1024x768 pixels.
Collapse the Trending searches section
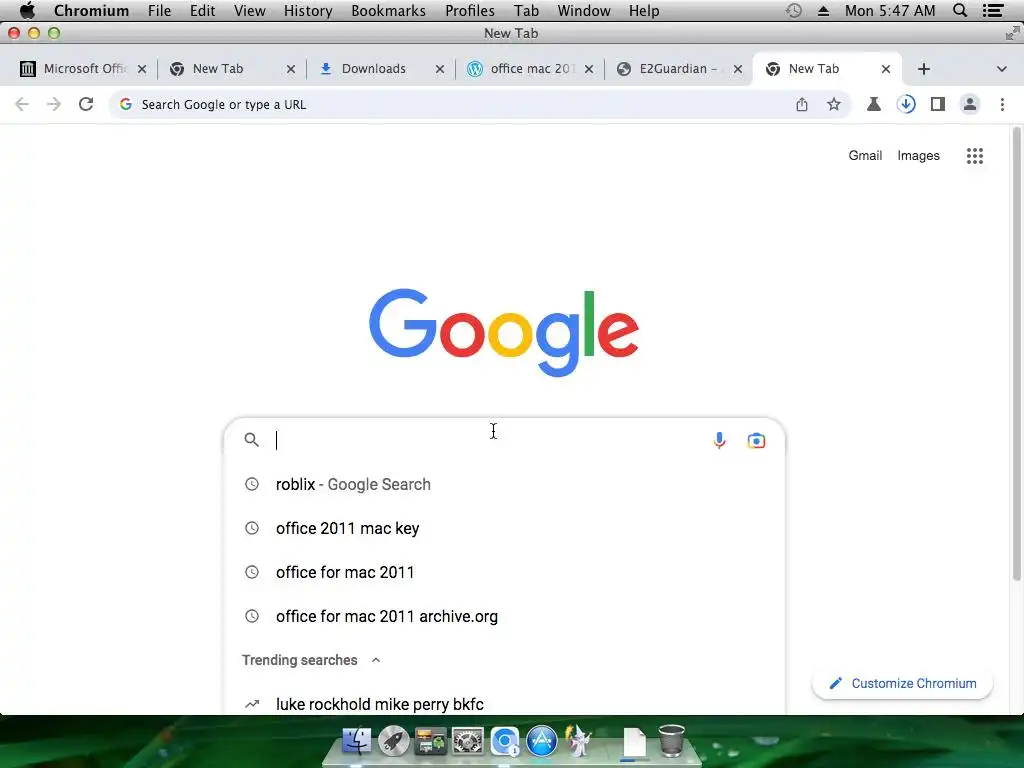[376, 660]
